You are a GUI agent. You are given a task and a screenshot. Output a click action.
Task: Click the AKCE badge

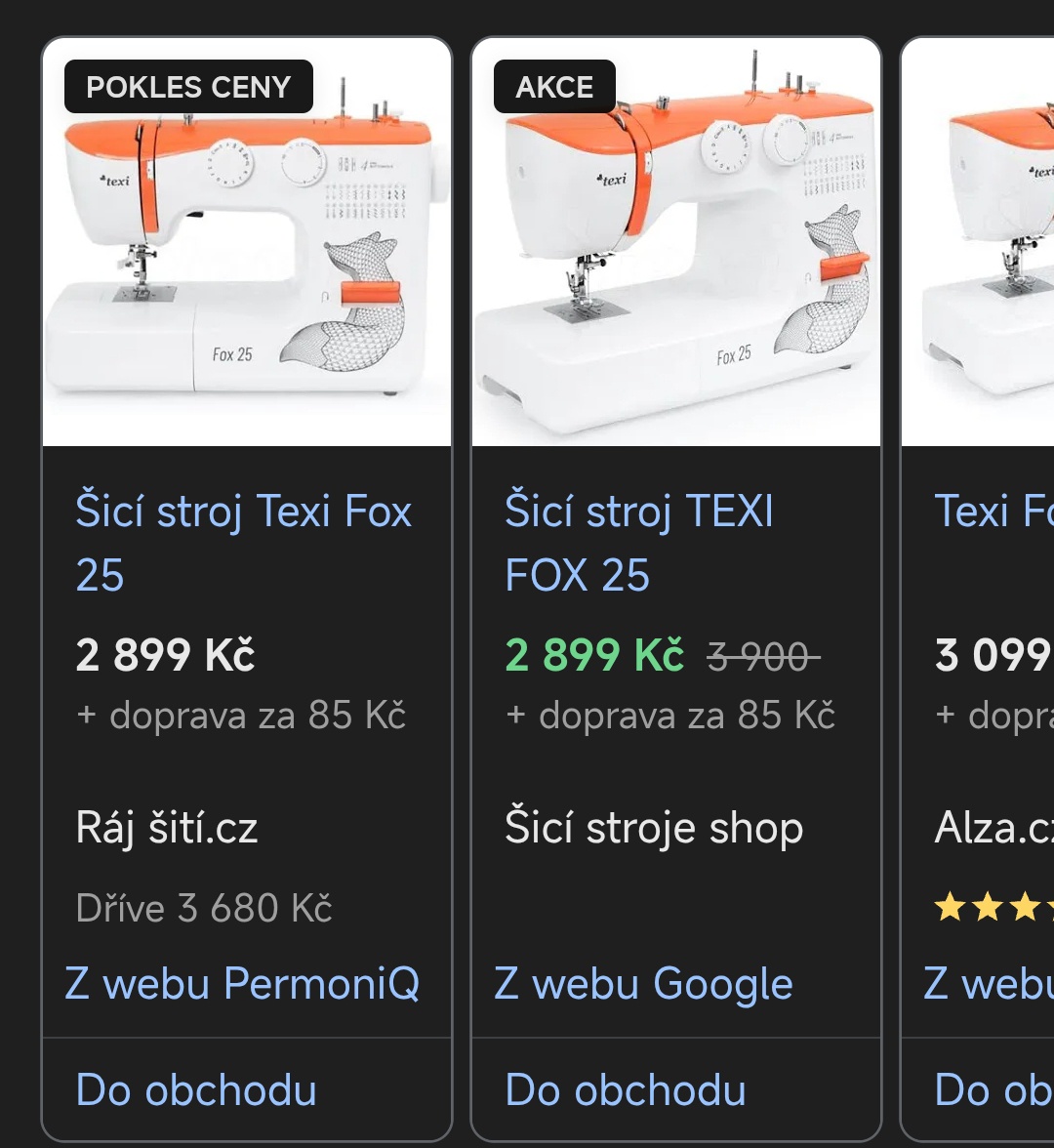point(554,86)
